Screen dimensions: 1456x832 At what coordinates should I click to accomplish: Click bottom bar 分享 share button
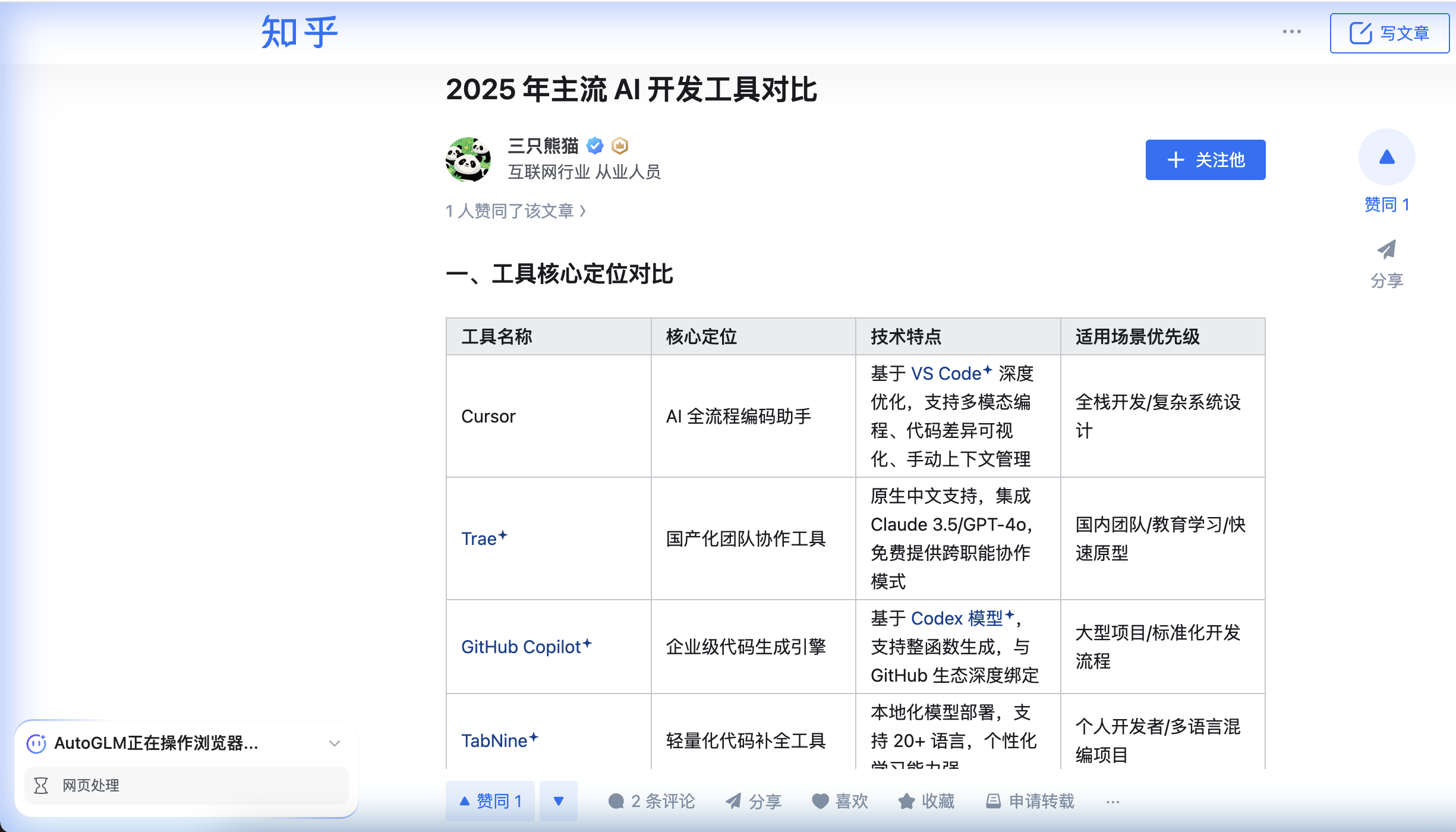pos(753,801)
